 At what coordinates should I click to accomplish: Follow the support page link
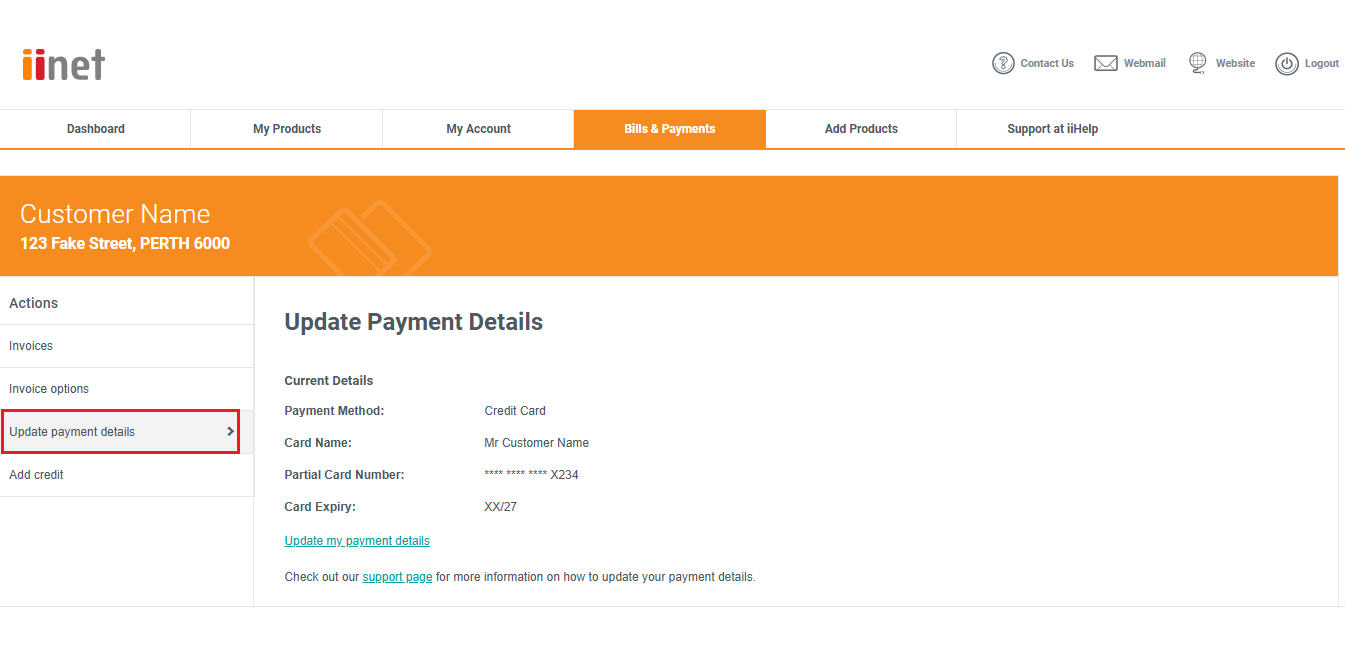[x=397, y=577]
